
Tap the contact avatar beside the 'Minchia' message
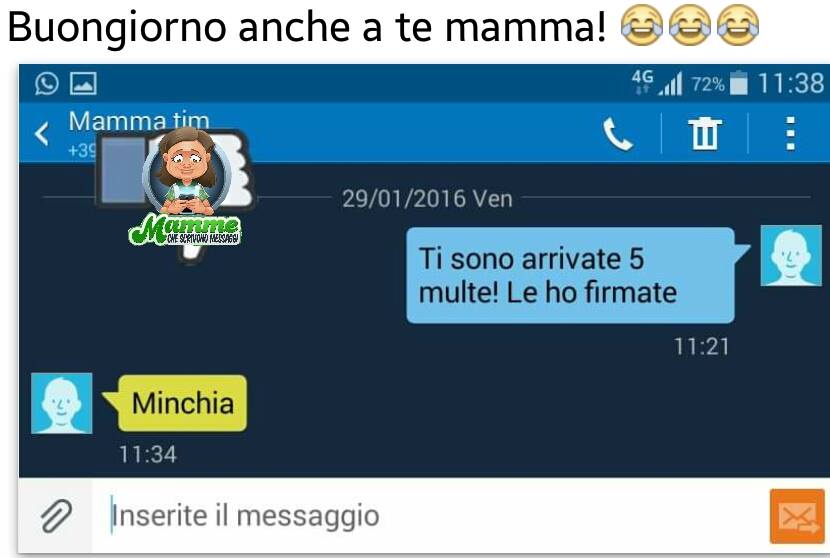[62, 403]
